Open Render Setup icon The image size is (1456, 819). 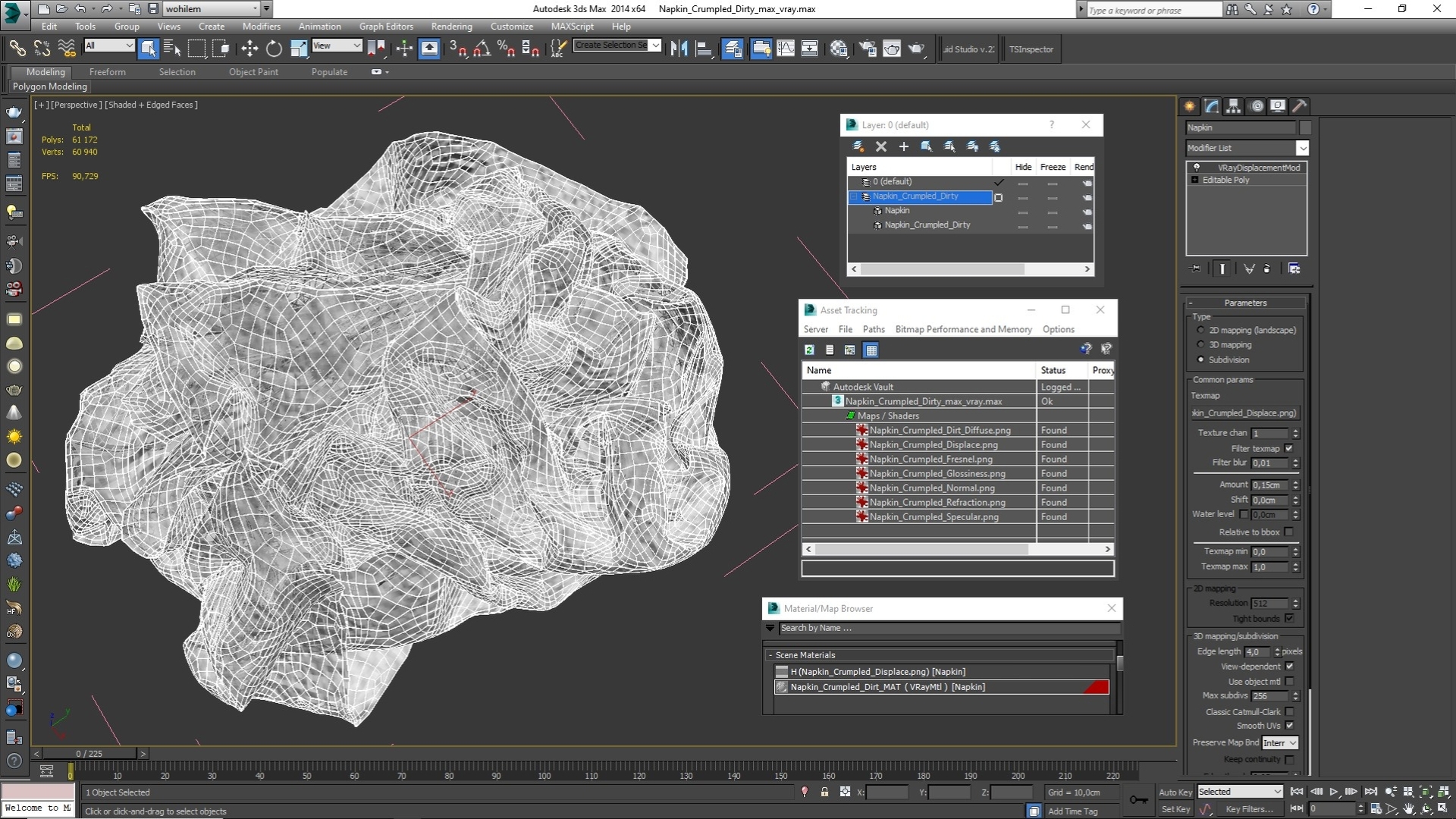[868, 49]
